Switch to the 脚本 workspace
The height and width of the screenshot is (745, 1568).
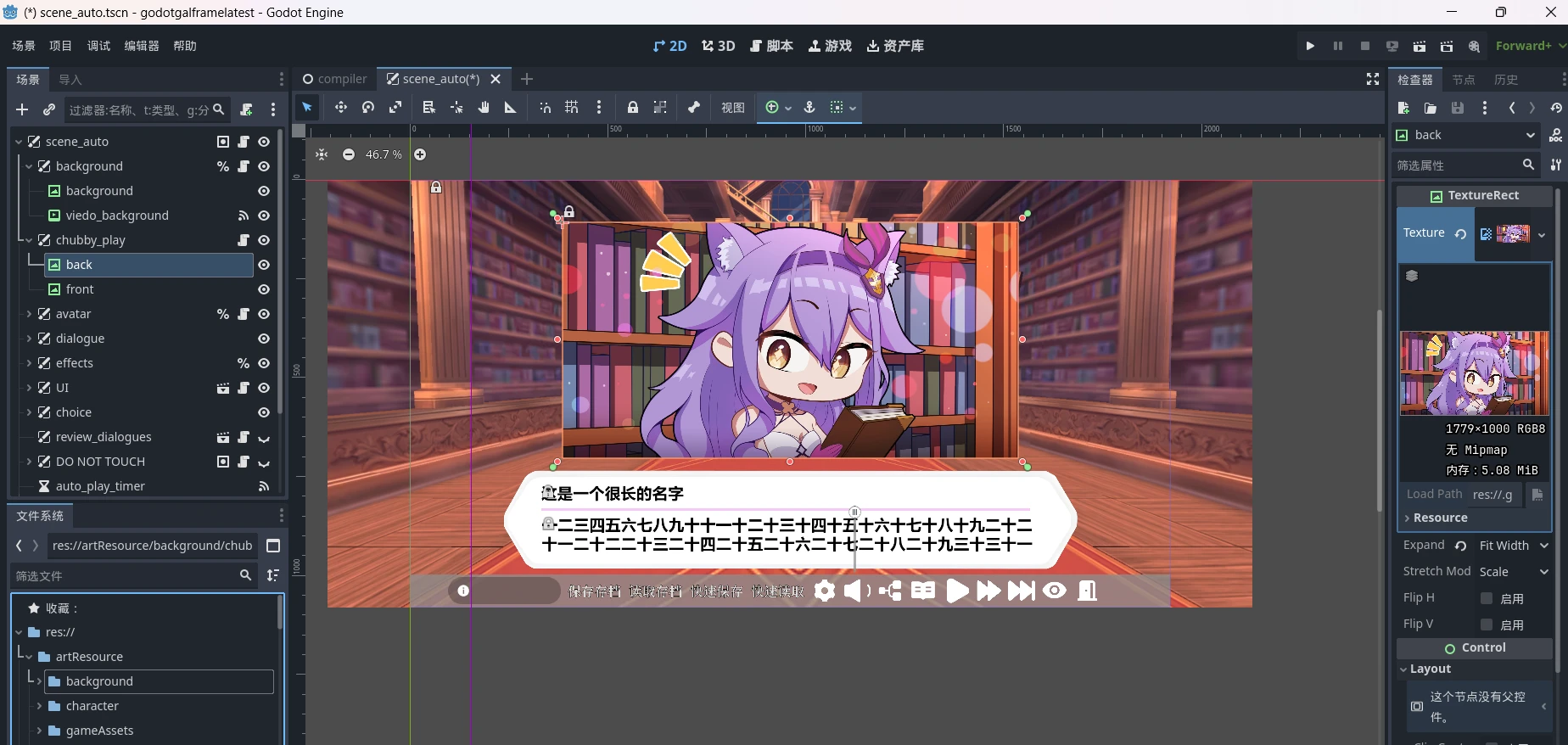(771, 46)
